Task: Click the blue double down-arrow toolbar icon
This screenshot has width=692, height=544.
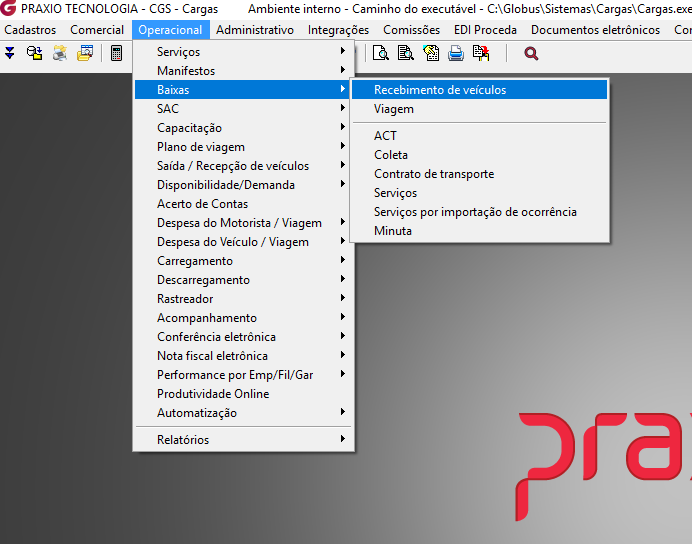Action: tap(10, 53)
